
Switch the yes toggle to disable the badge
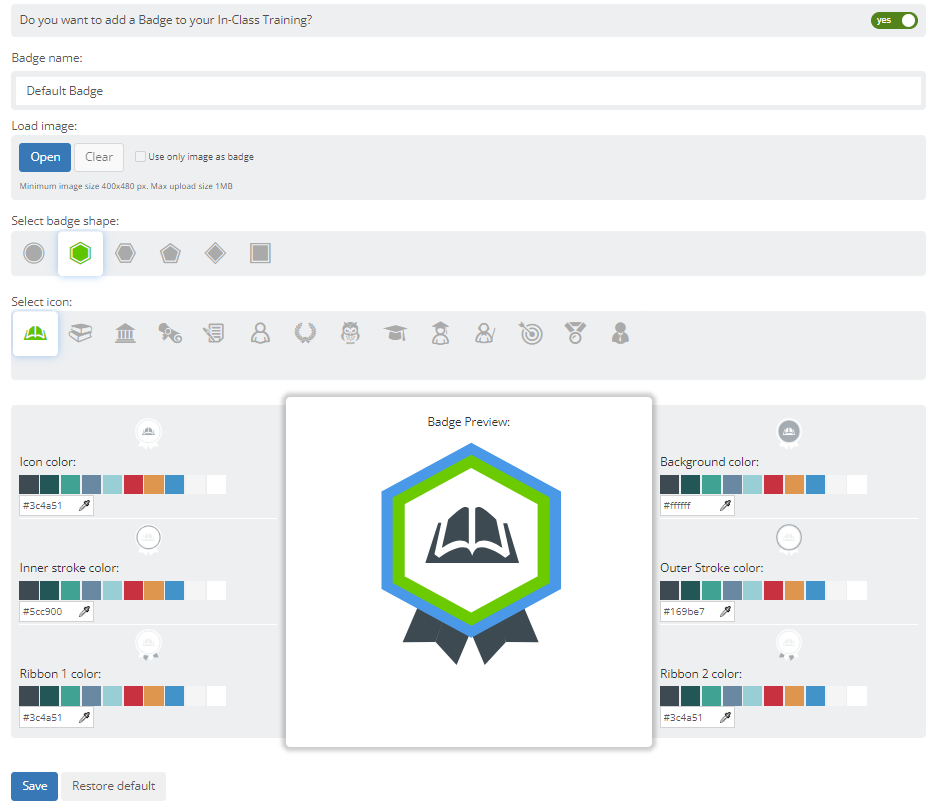click(894, 20)
